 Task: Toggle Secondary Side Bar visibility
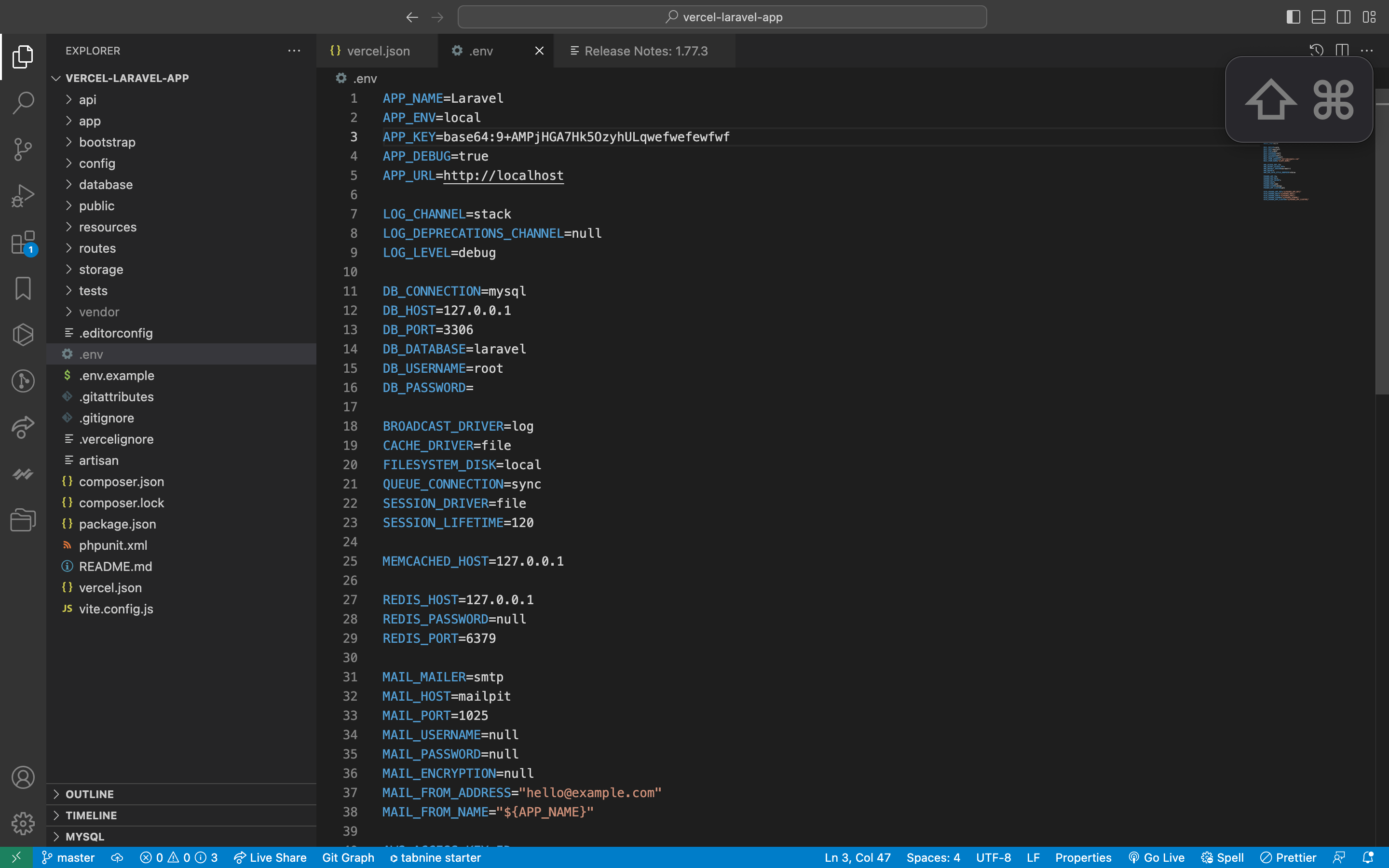[1344, 17]
